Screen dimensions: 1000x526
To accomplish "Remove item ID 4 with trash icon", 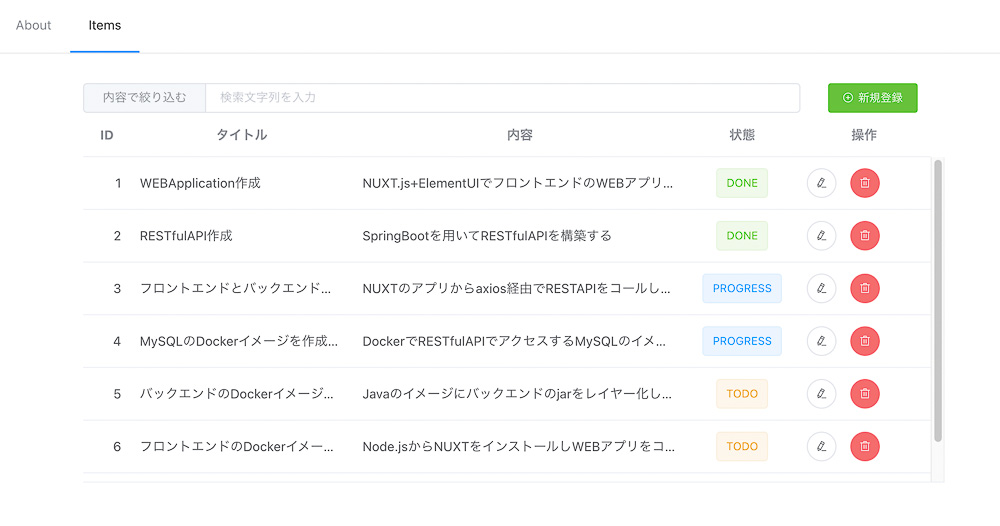I will (865, 341).
